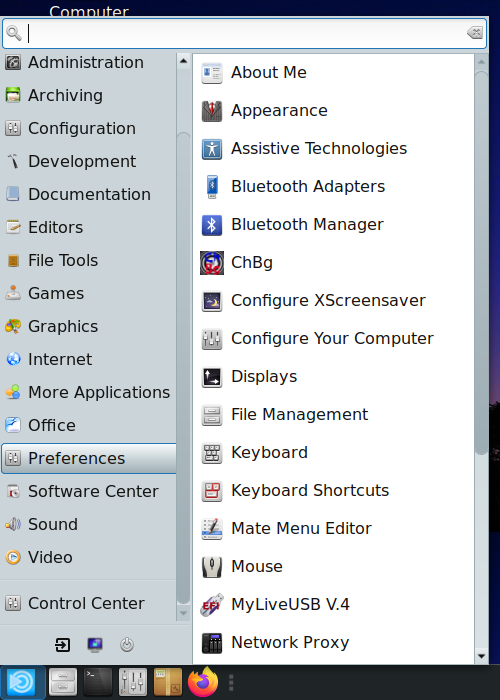Open About Me icon
500x700 pixels.
(x=212, y=73)
